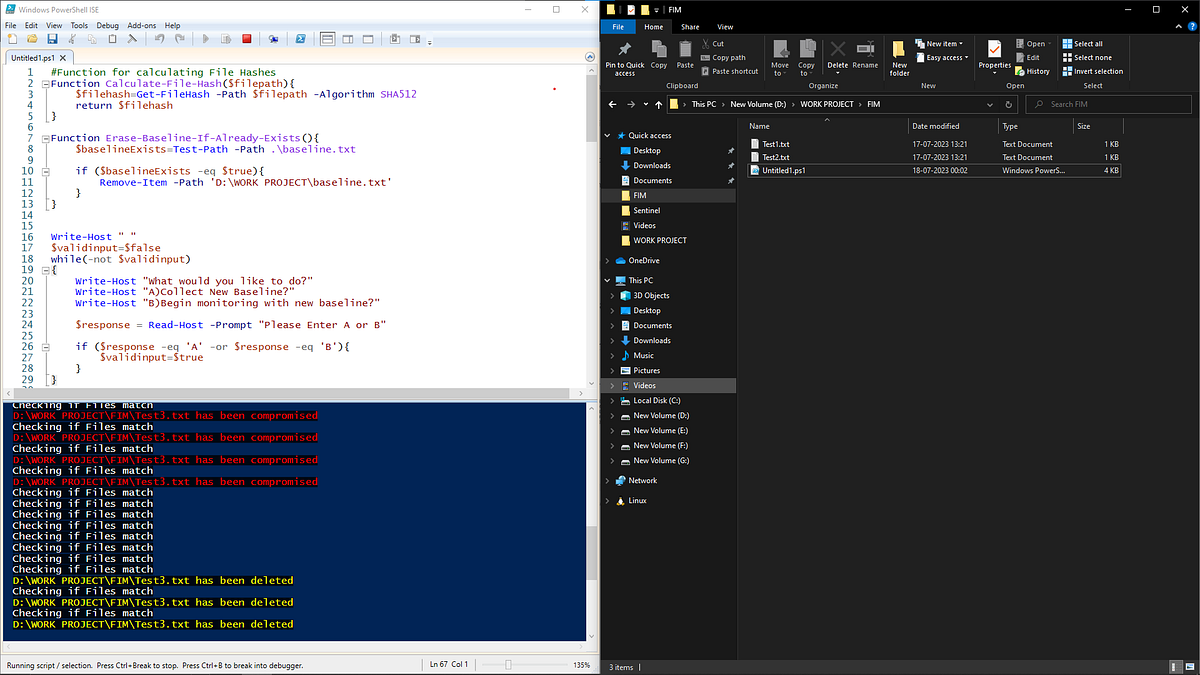1200x675 pixels.
Task: Stop the running script with red square
Action: (246, 39)
